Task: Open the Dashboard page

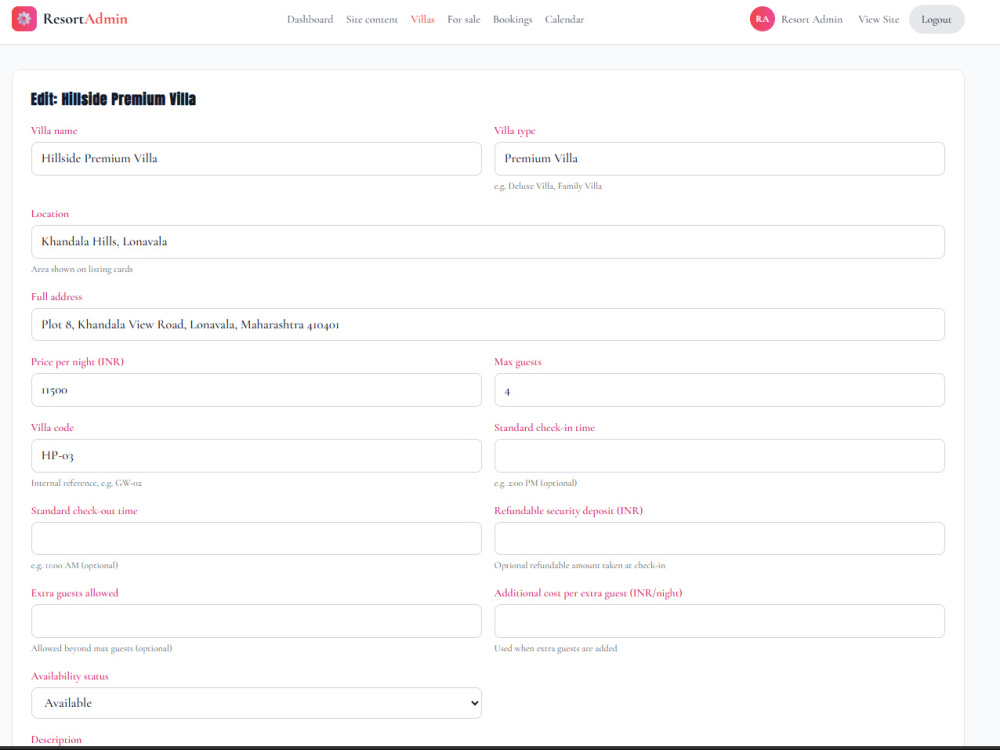Action: (x=310, y=20)
